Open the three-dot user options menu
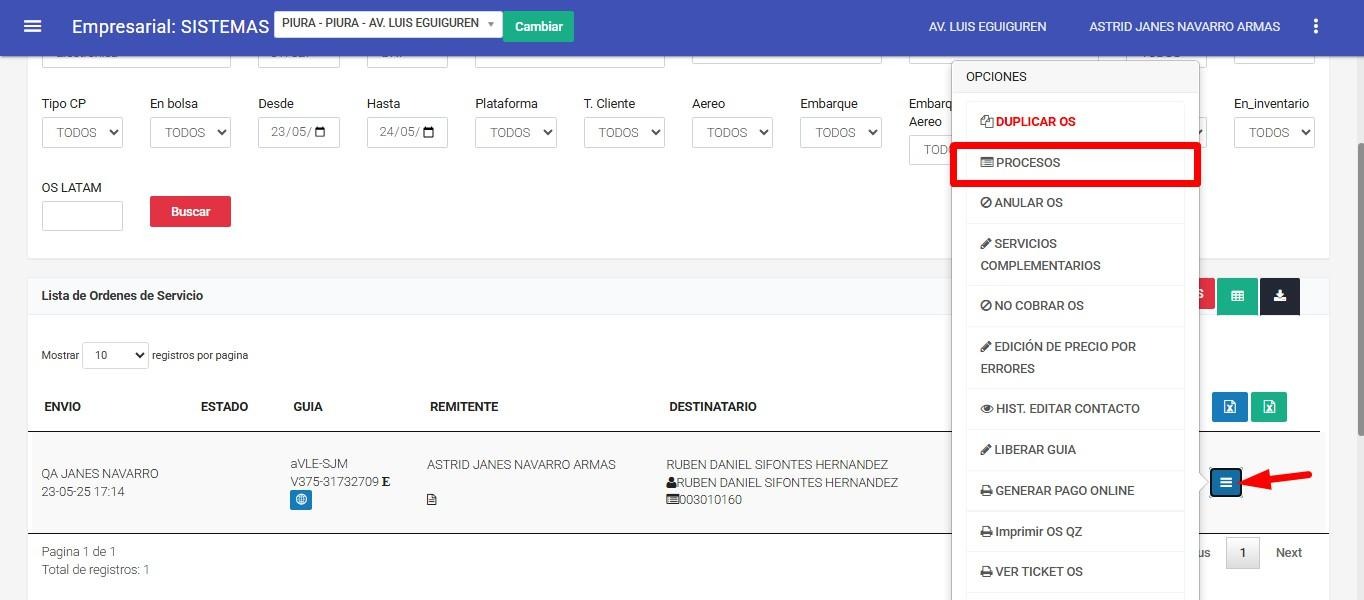 pos(1316,27)
